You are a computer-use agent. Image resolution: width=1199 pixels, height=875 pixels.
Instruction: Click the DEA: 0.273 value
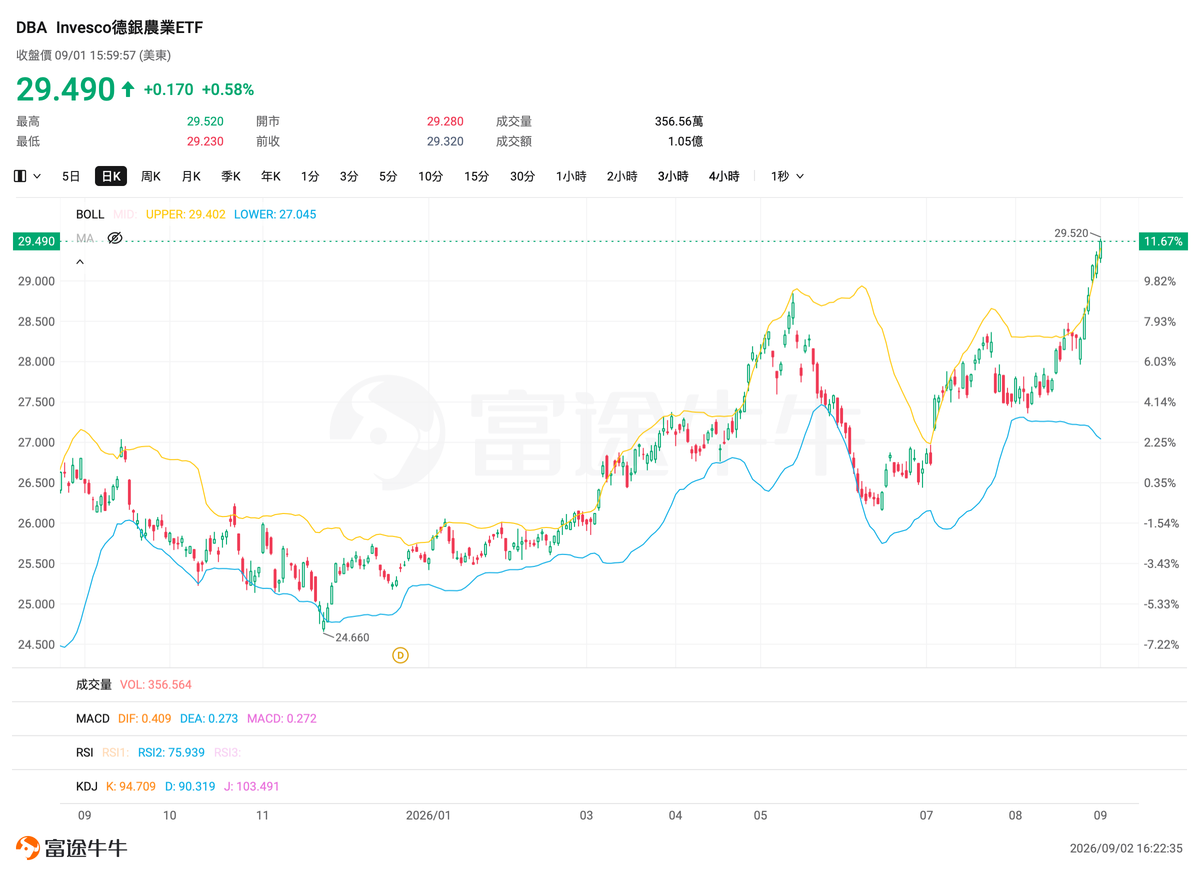[209, 718]
